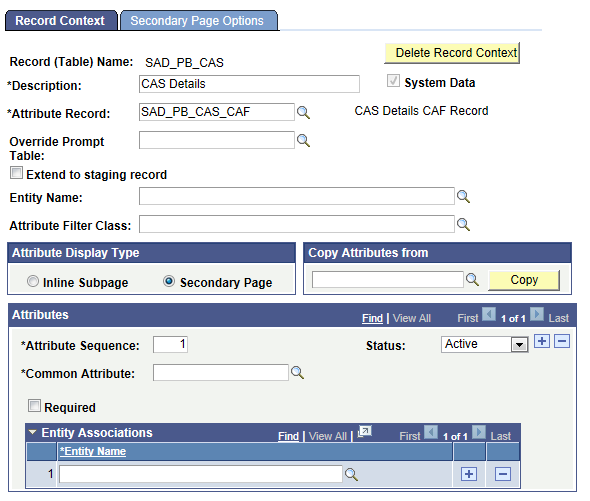Click Find link in Attributes header
This screenshot has height=501, width=590.
(372, 318)
